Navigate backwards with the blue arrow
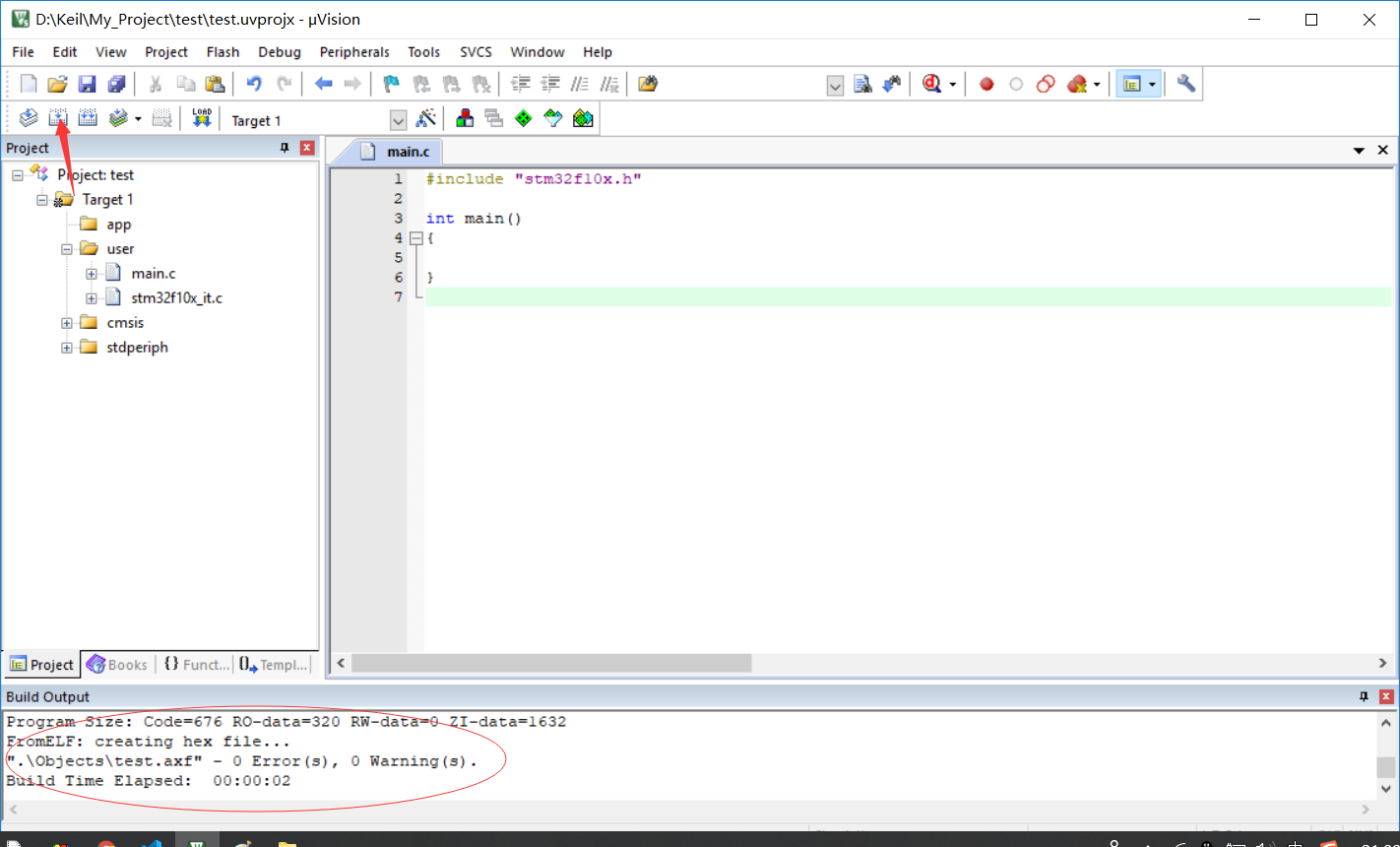This screenshot has height=847, width=1400. coord(323,85)
